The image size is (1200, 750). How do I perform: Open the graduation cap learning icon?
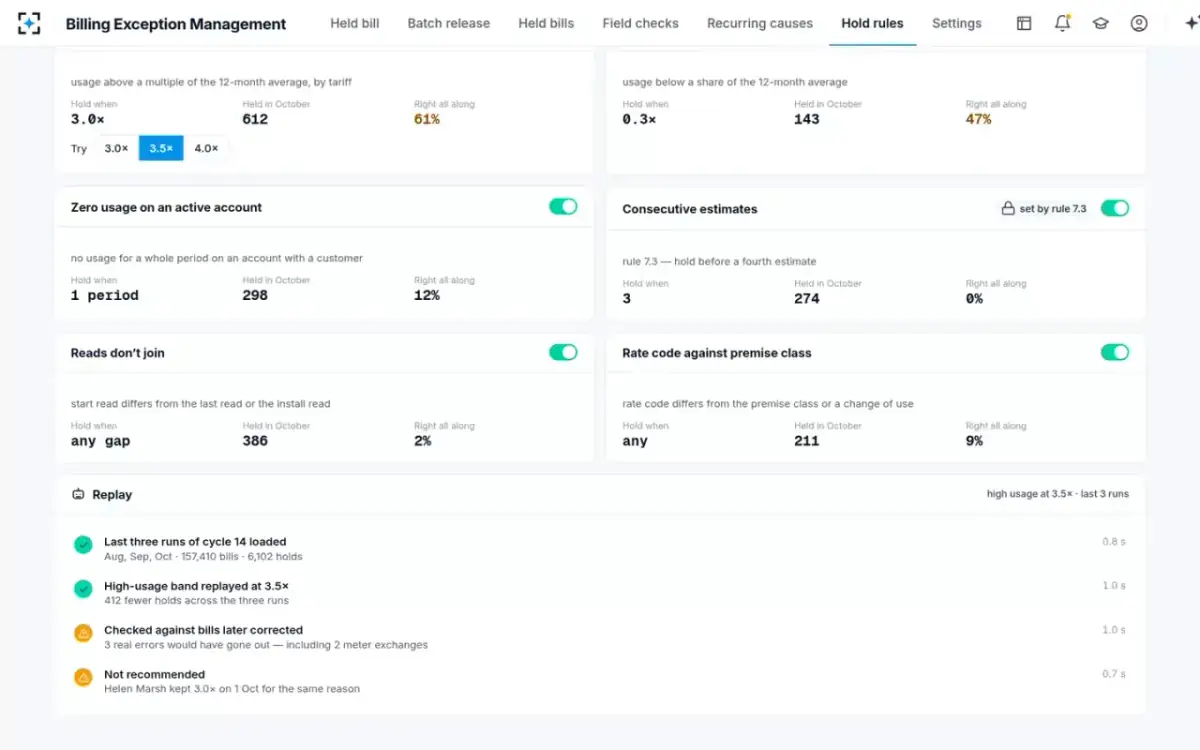pos(1101,23)
